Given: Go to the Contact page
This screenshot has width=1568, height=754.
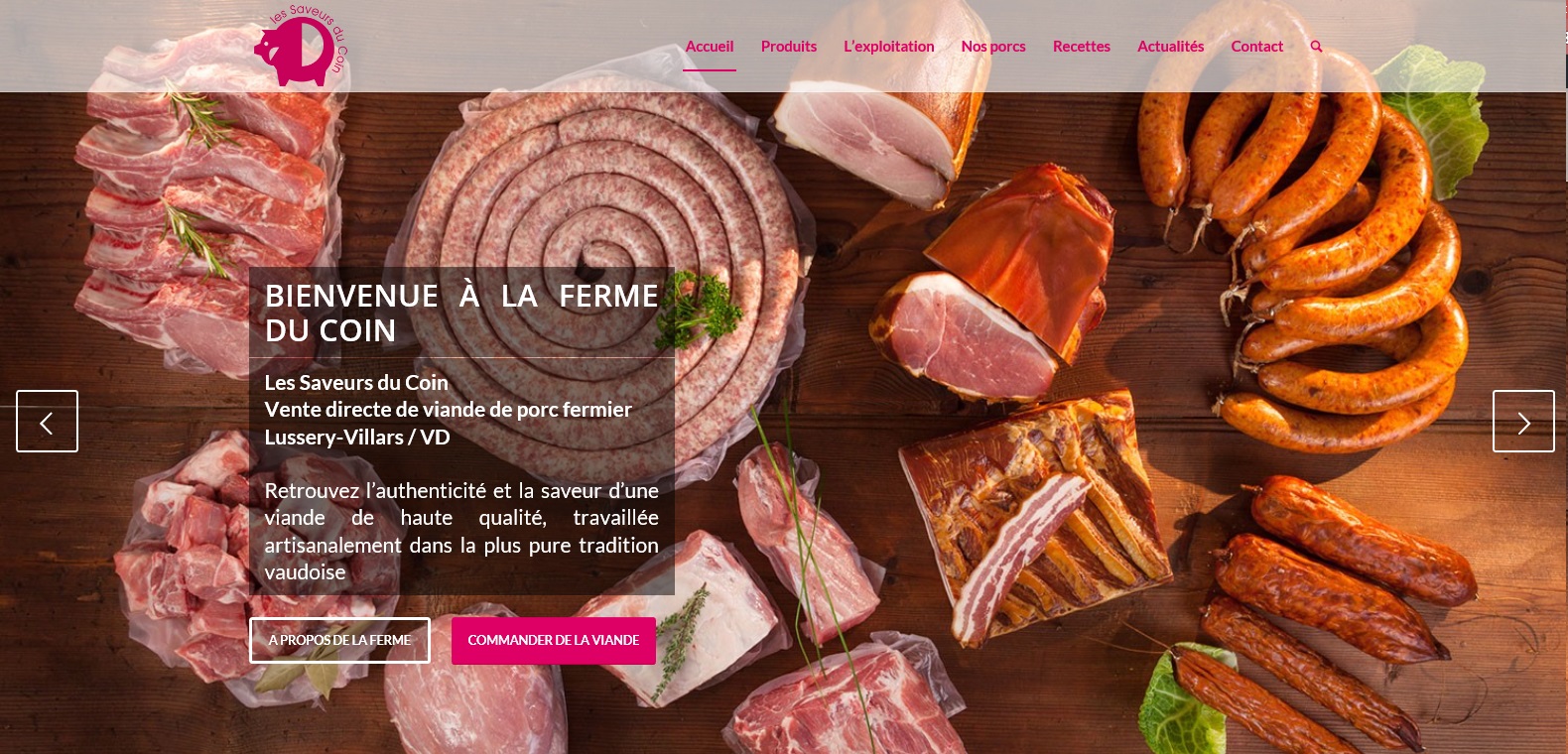Looking at the screenshot, I should coord(1257,47).
